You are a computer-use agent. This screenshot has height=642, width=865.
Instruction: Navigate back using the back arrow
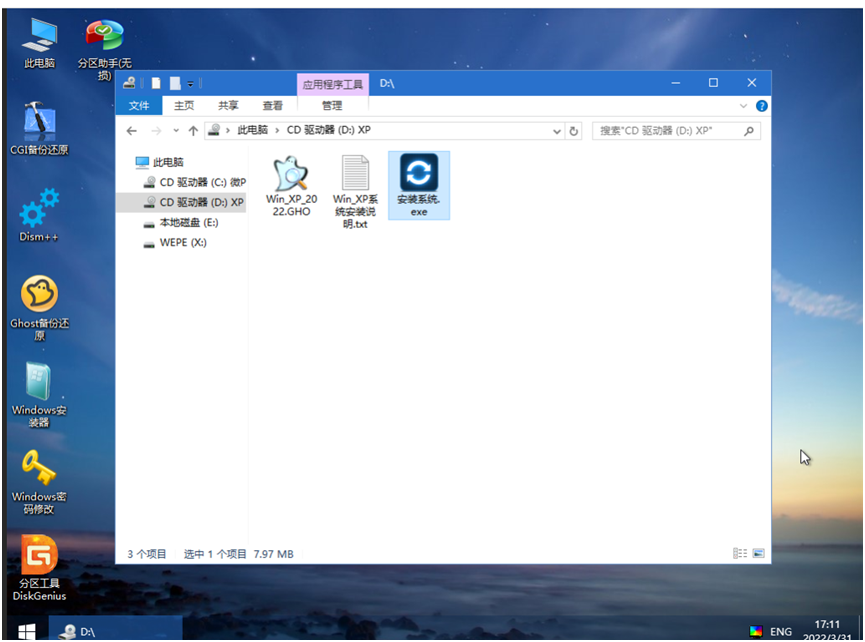(x=131, y=130)
